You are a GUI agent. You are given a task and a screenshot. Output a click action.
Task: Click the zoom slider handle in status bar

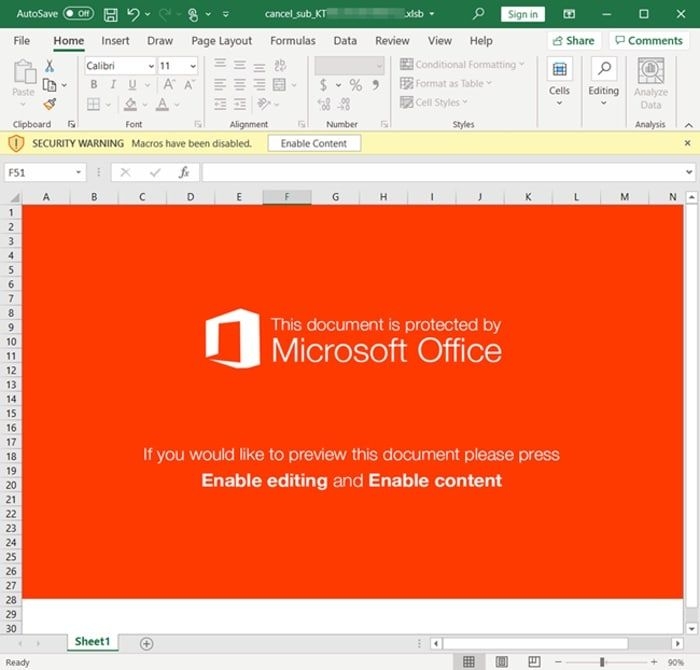[602, 662]
